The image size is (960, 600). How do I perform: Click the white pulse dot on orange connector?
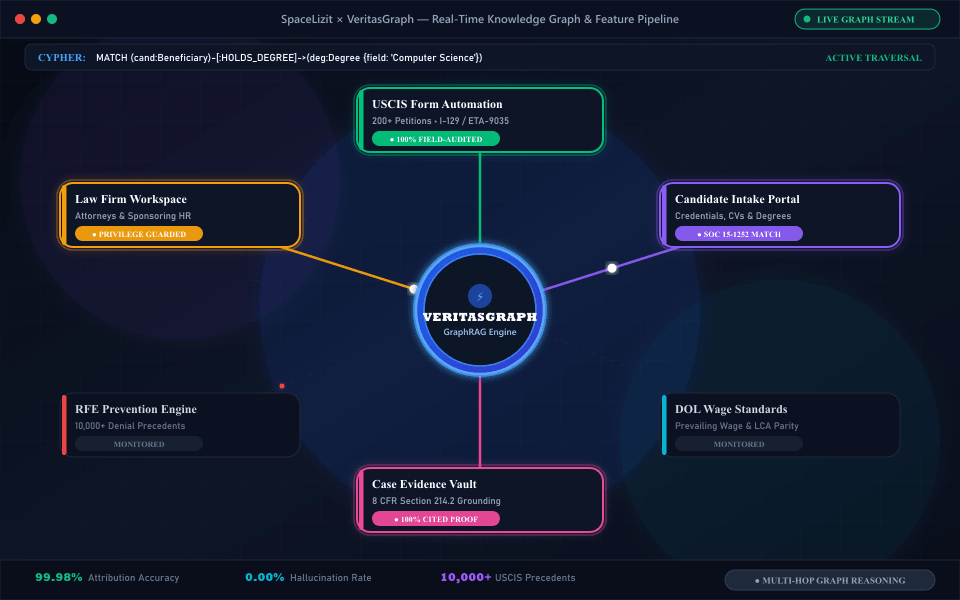[413, 288]
